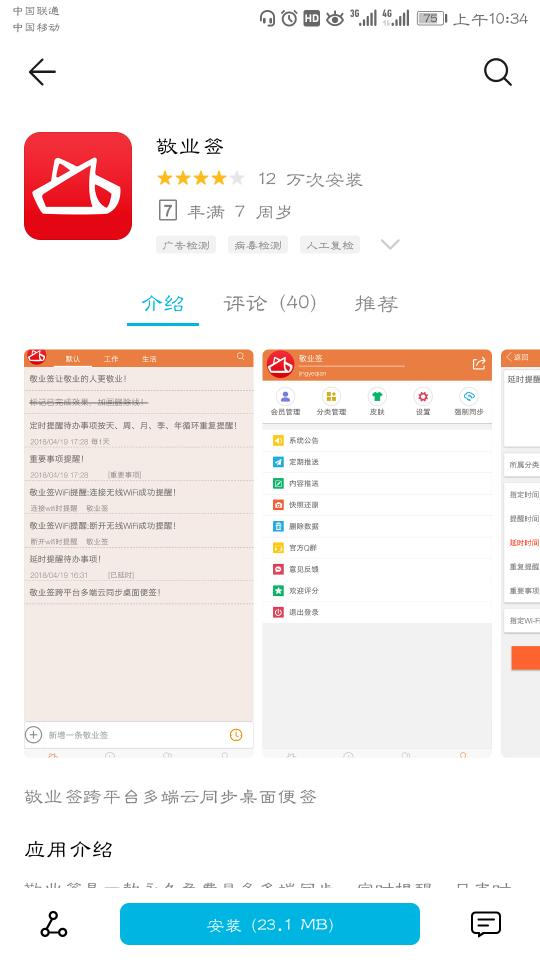Screen dimensions: 540x960
Task: Open the first screenshot of notes list
Action: (x=139, y=553)
